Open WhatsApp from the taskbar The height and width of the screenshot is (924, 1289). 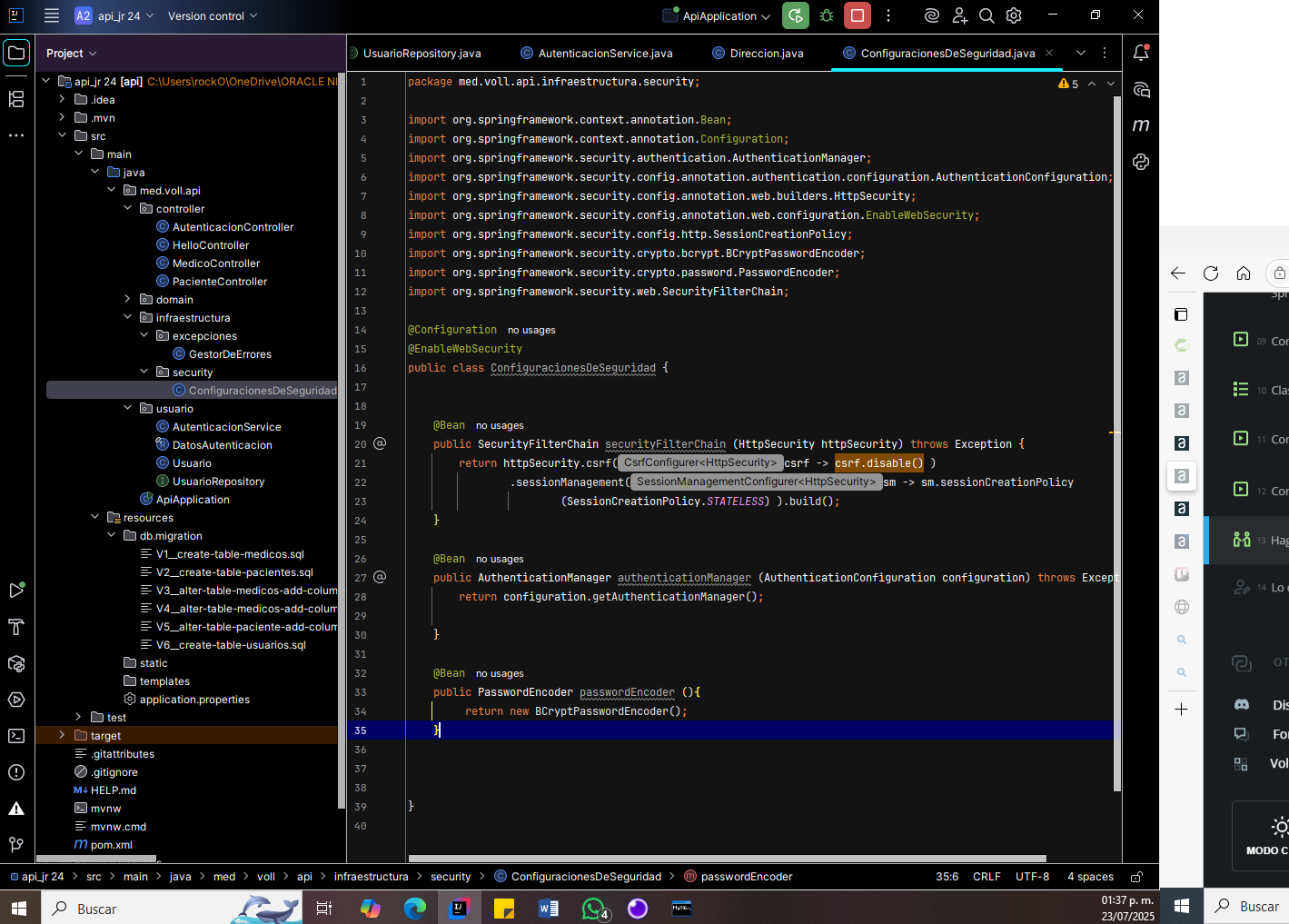(593, 908)
